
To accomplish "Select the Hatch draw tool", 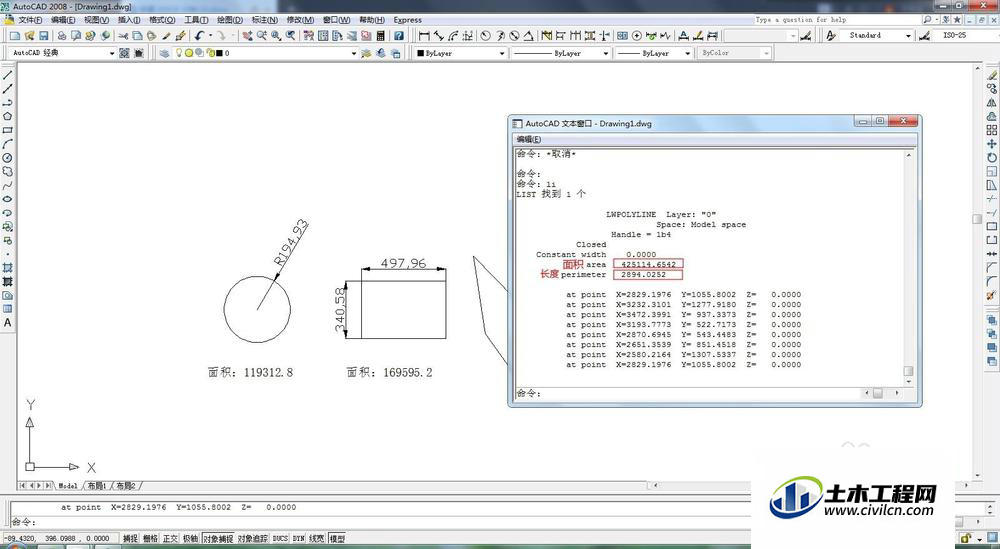I will 8,268.
